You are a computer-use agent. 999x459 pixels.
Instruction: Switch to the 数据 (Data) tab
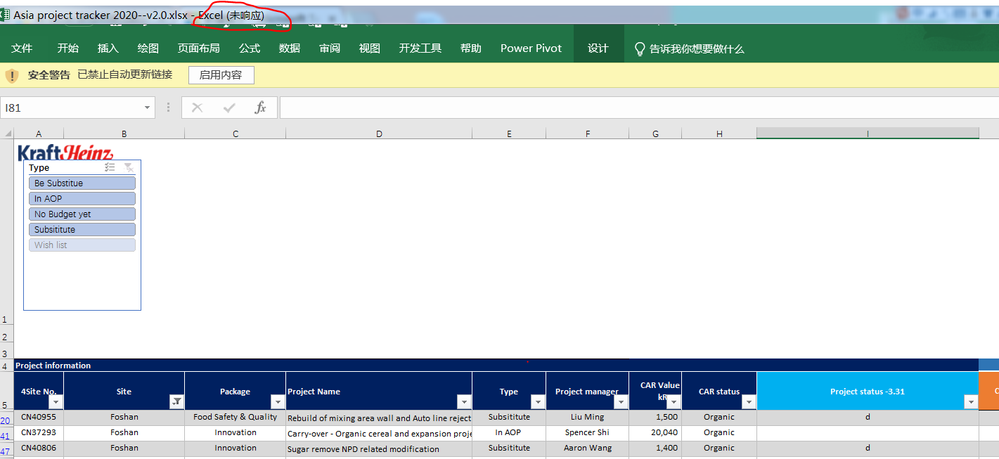click(x=289, y=48)
